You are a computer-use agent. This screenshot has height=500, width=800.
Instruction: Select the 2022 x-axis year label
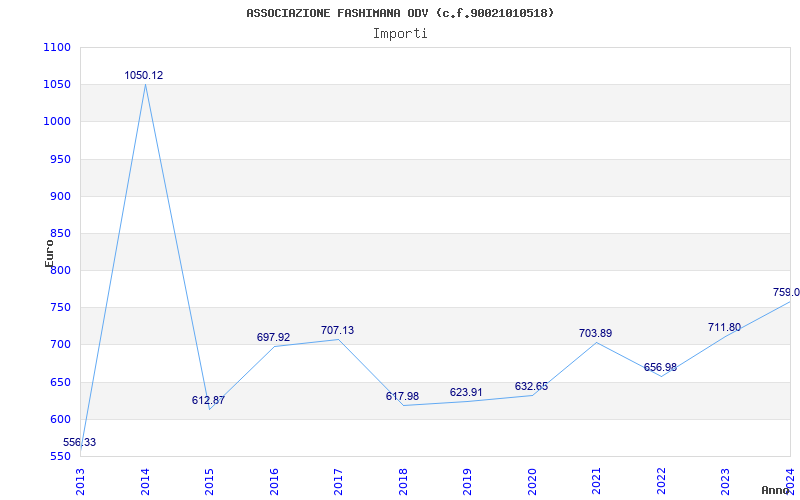(x=661, y=482)
